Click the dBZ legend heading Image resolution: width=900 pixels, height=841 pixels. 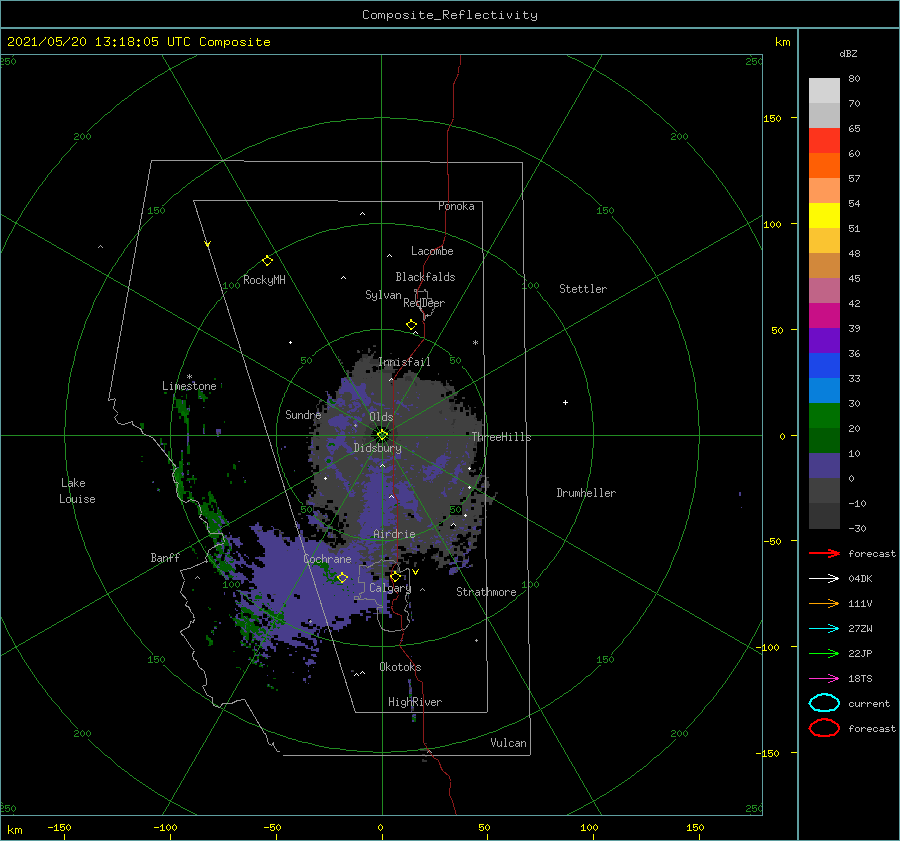pos(848,53)
